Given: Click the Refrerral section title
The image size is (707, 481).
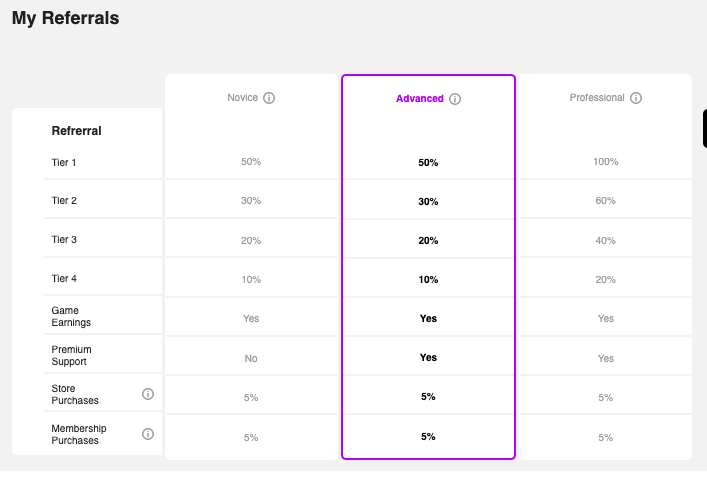Looking at the screenshot, I should (76, 131).
